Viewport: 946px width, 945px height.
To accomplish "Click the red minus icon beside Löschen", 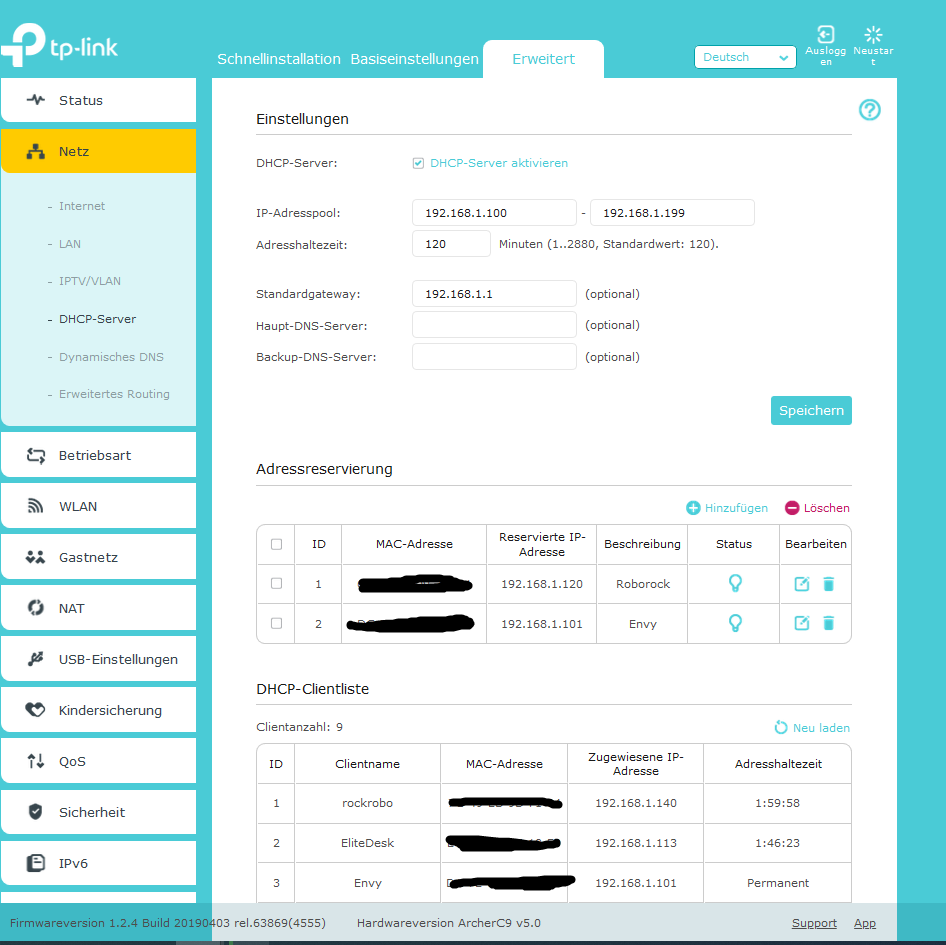I will (x=792, y=508).
